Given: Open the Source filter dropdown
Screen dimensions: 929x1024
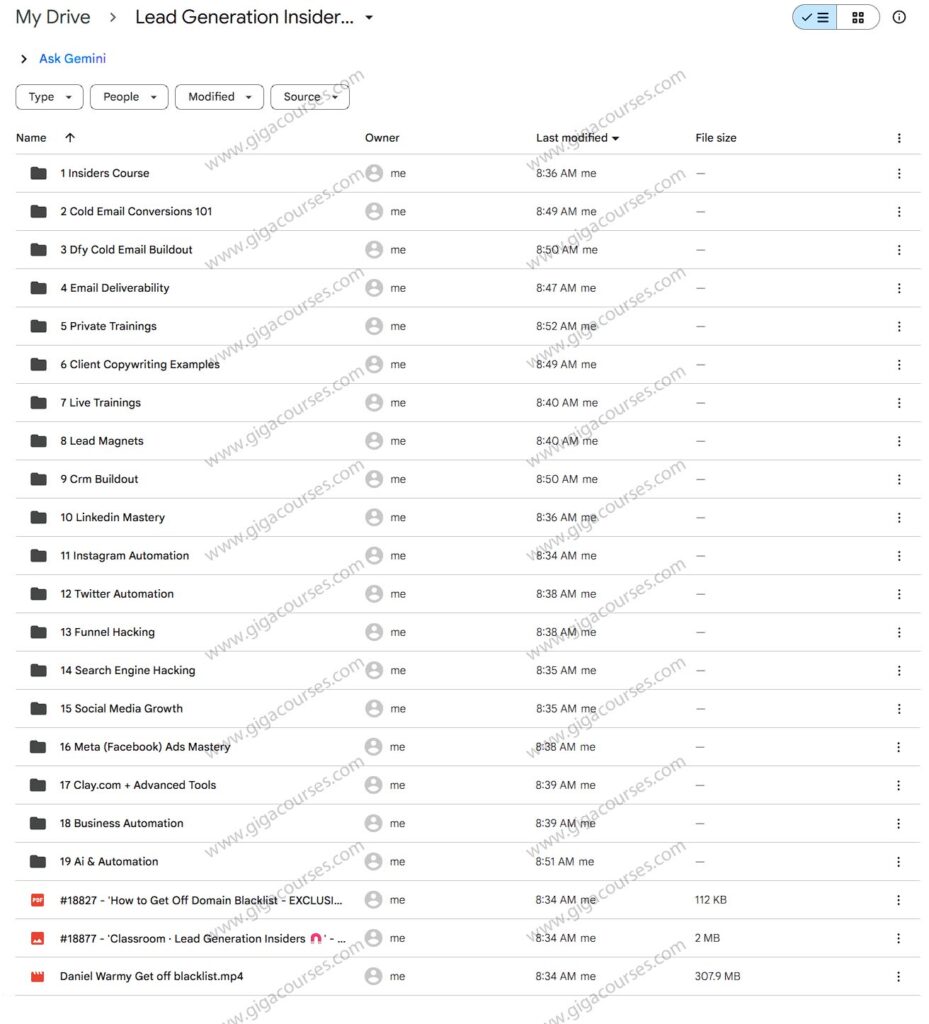Looking at the screenshot, I should 307,97.
